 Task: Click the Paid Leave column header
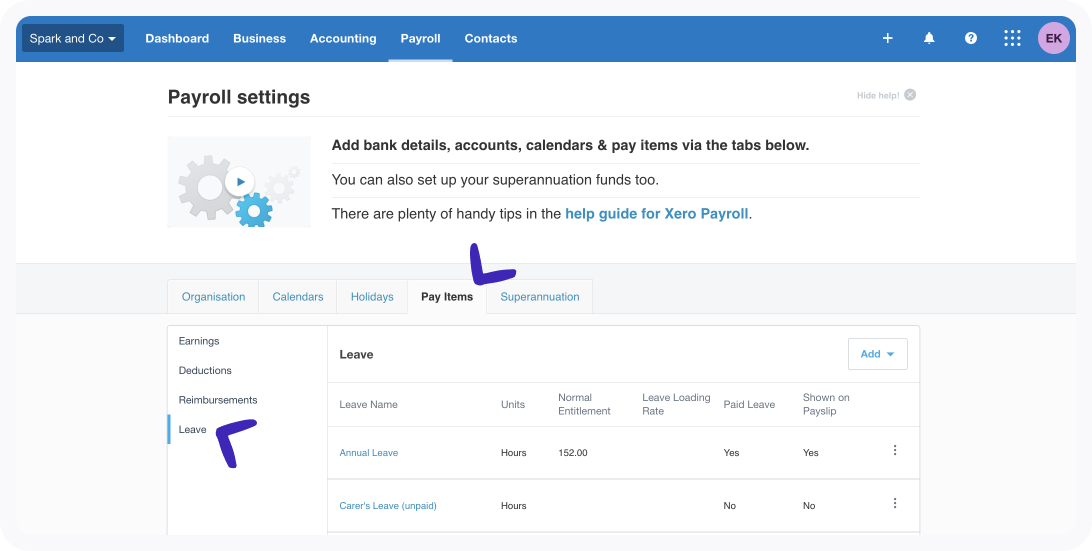pyautogui.click(x=749, y=405)
